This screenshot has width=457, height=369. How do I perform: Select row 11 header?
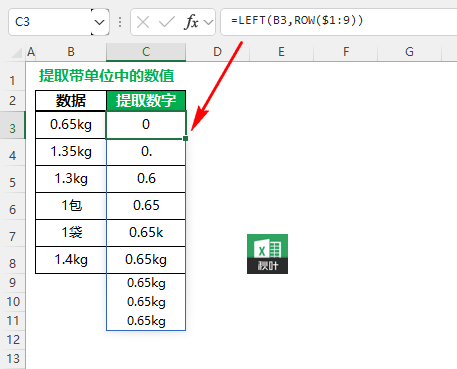(x=13, y=321)
